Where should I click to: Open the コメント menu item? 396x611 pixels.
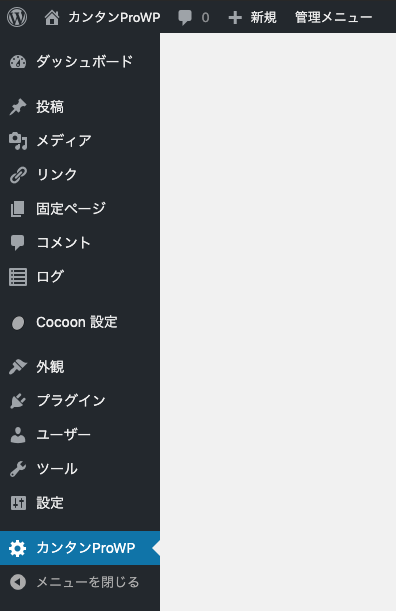[80, 243]
